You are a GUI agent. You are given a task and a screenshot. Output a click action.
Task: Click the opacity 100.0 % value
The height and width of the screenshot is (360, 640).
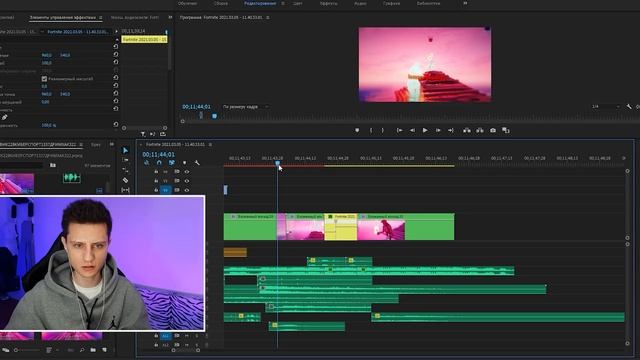(49, 125)
